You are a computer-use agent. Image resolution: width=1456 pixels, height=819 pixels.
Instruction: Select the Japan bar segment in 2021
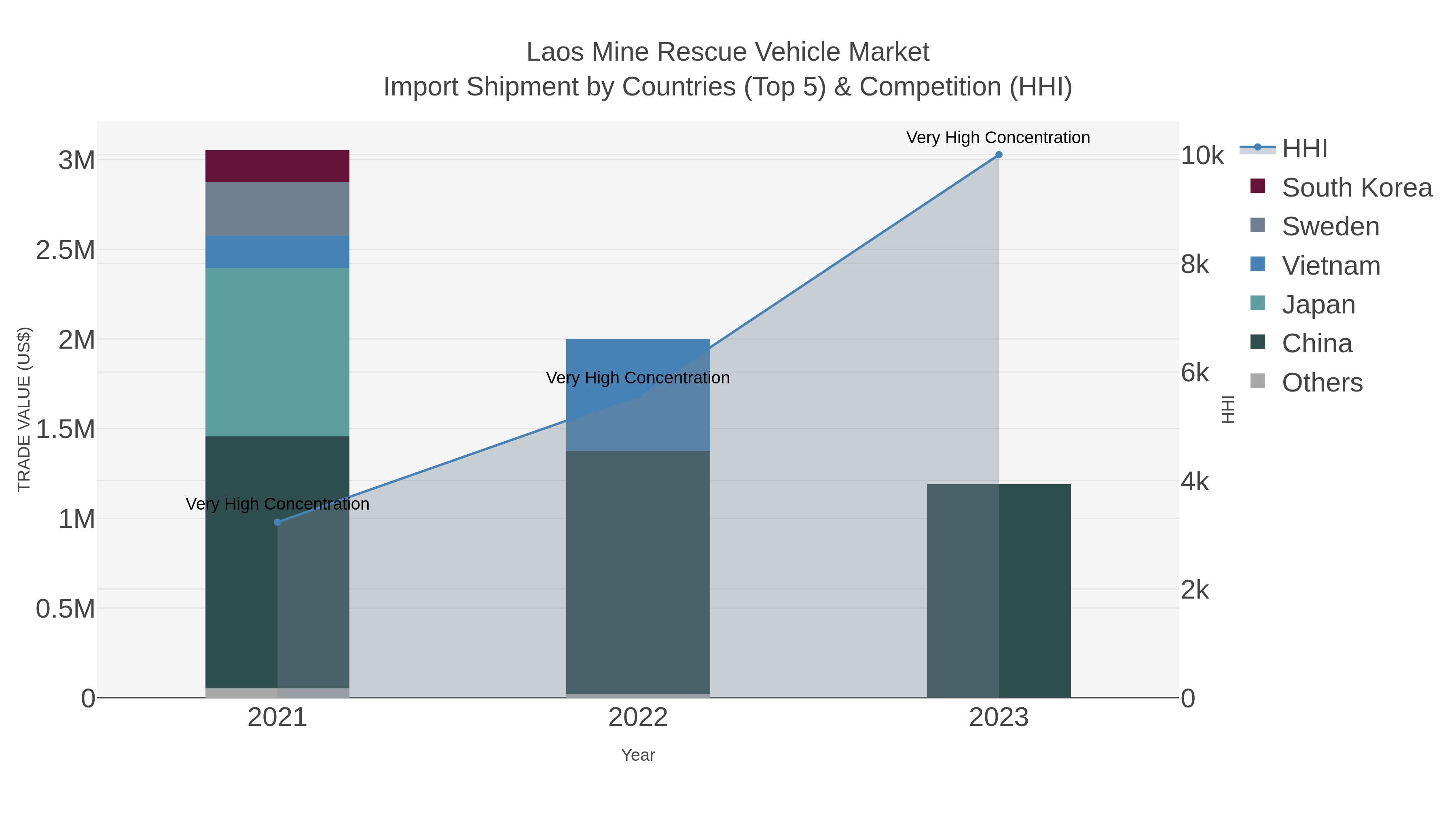point(277,352)
